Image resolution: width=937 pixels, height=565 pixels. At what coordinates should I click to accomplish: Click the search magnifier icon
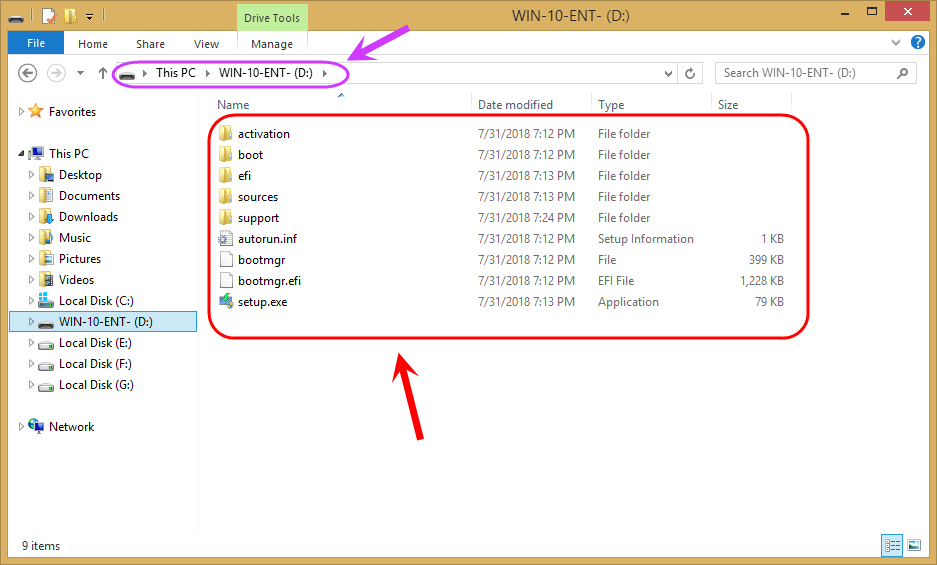pos(902,73)
